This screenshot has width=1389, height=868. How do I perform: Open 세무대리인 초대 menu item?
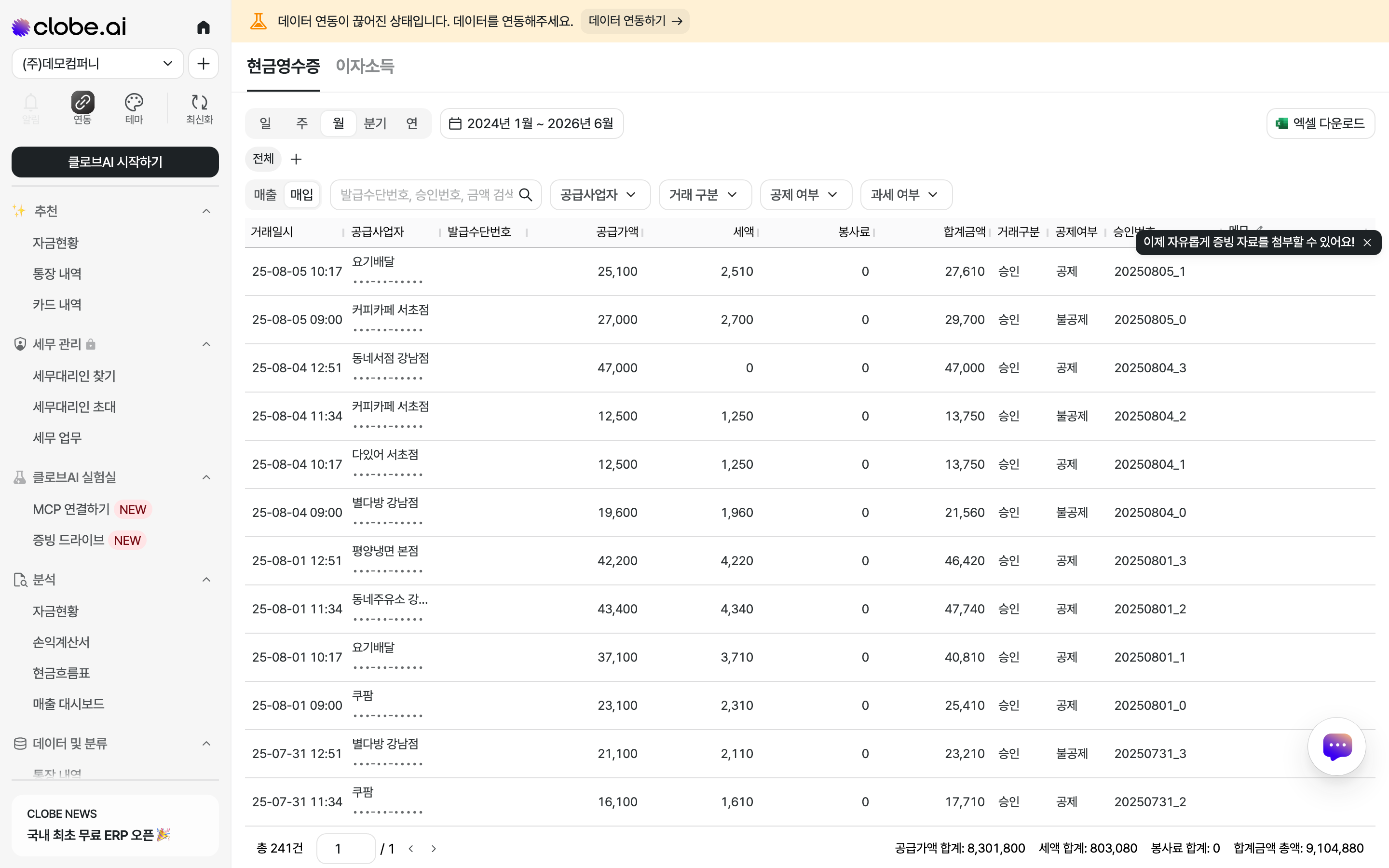point(74,407)
